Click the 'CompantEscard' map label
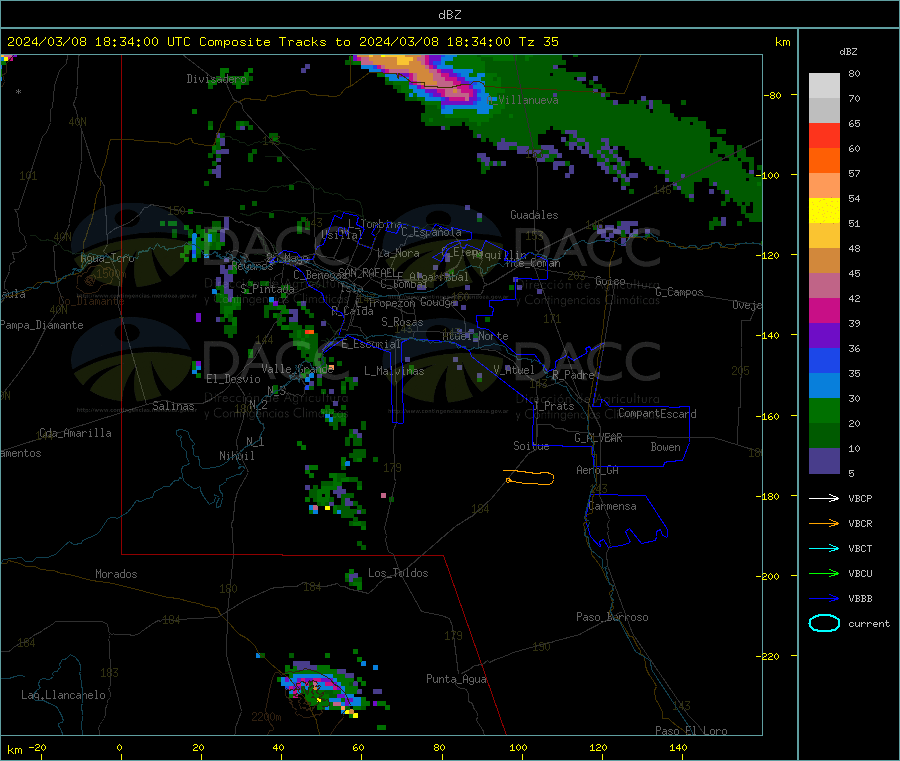Screen dimensions: 900x761 point(657,414)
